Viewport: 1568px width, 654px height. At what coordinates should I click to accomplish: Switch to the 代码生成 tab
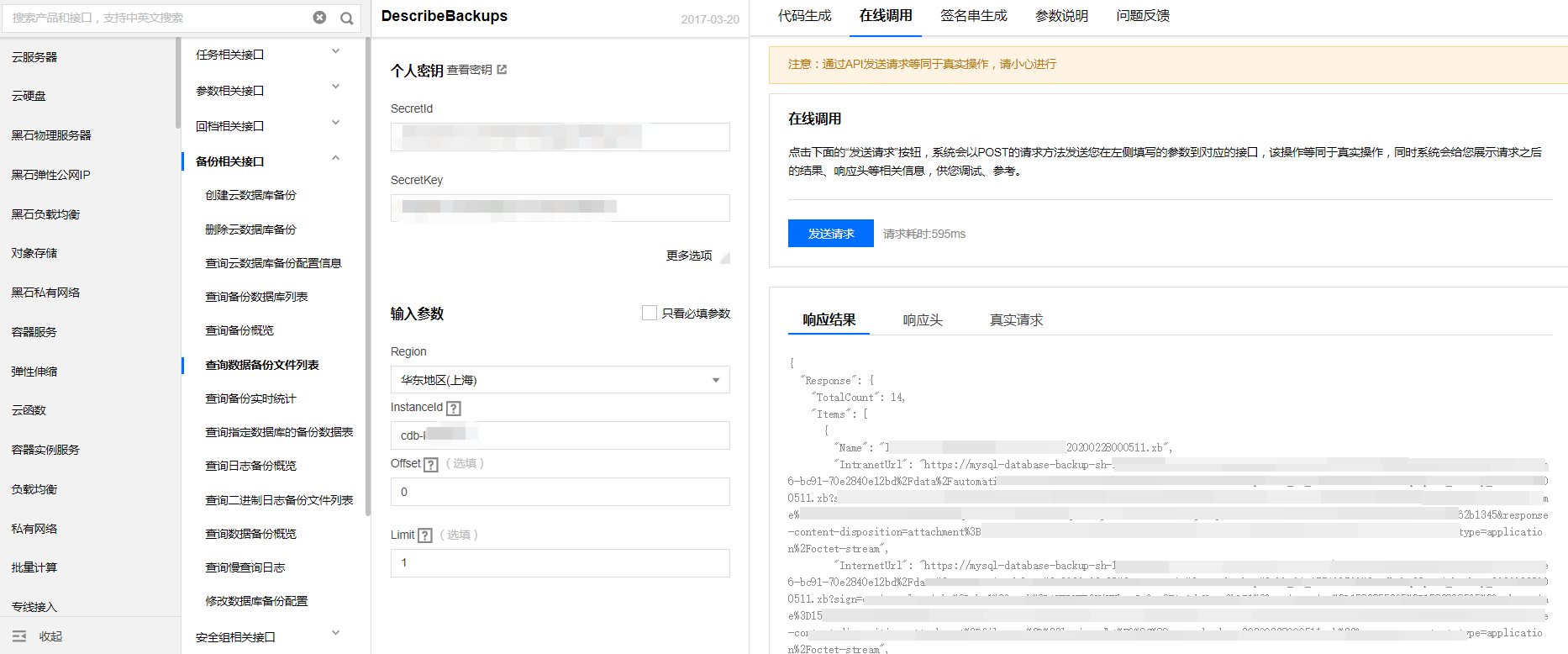[x=804, y=16]
